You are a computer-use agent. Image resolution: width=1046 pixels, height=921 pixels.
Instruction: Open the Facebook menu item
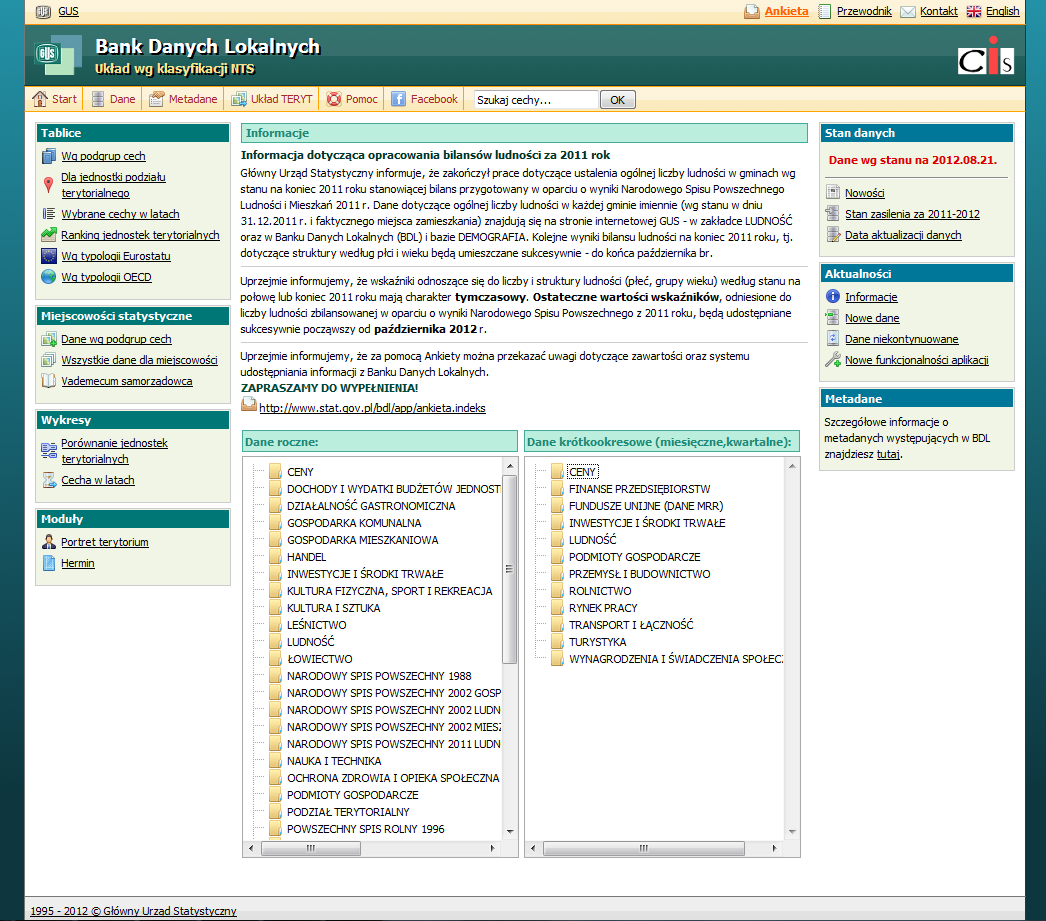coord(434,99)
